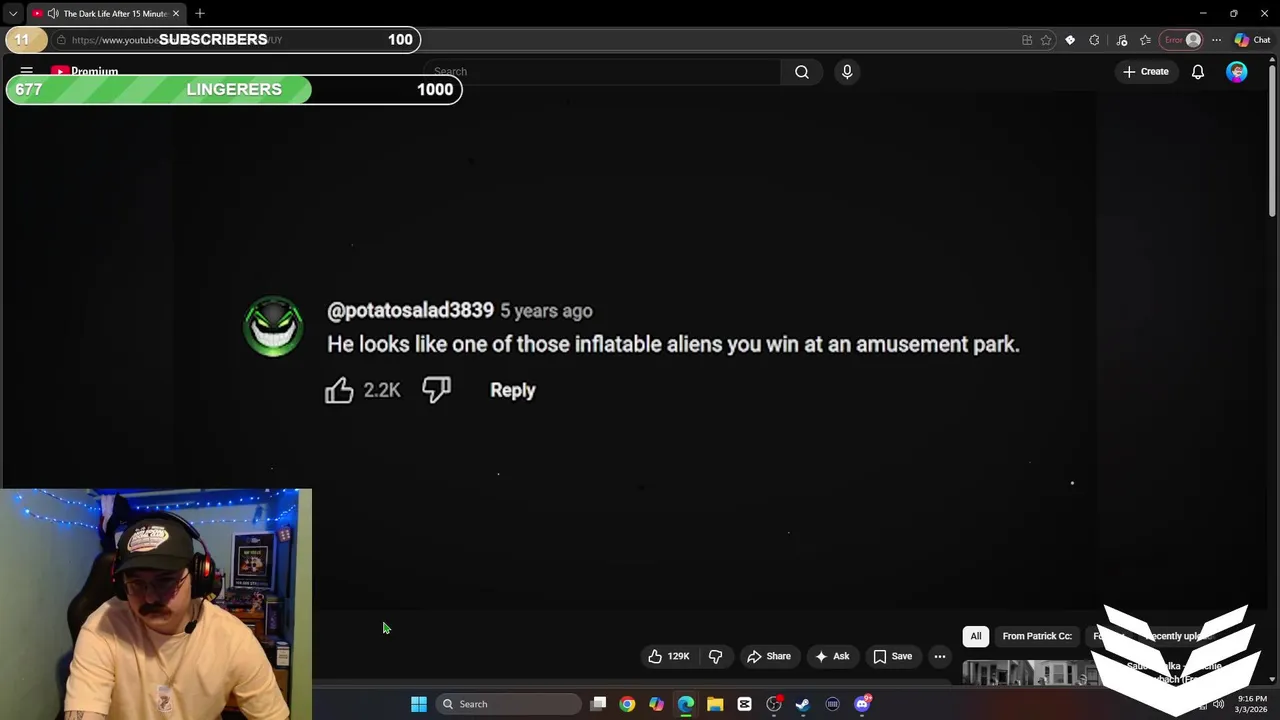This screenshot has width=1280, height=720.
Task: Click price-tag extension icon in toolbar
Action: (x=1070, y=40)
